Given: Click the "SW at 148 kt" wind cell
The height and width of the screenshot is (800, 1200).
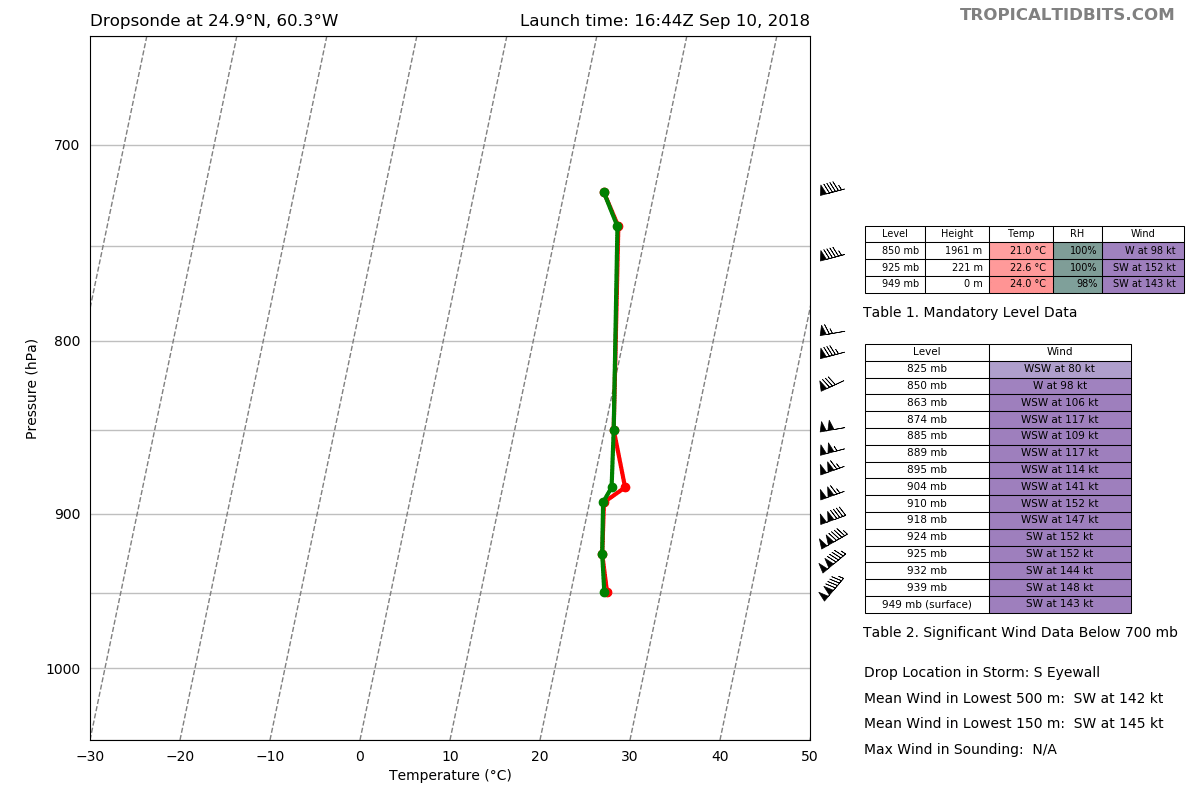Looking at the screenshot, I should coord(1060,588).
